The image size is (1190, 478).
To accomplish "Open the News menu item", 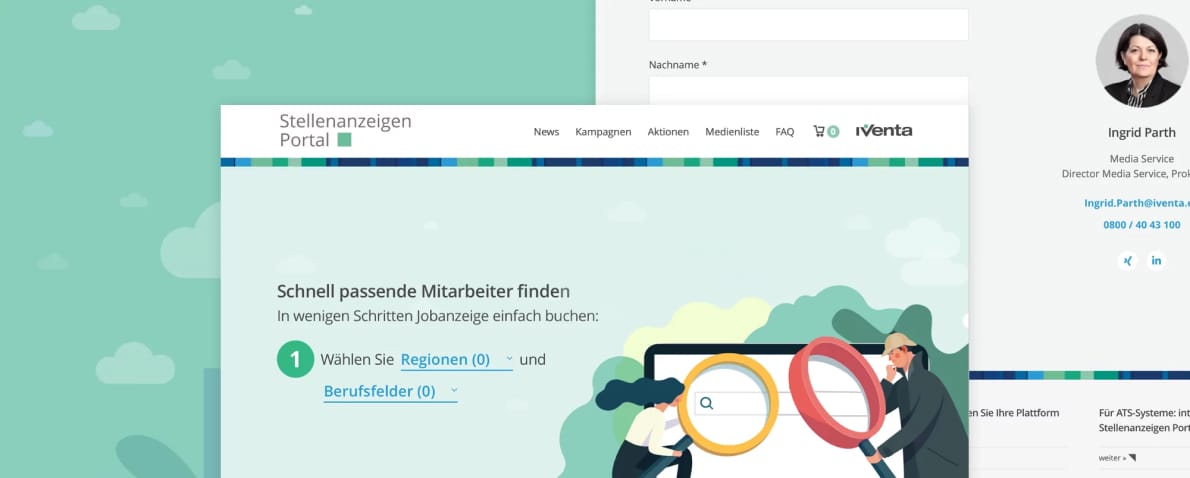I will tap(546, 131).
